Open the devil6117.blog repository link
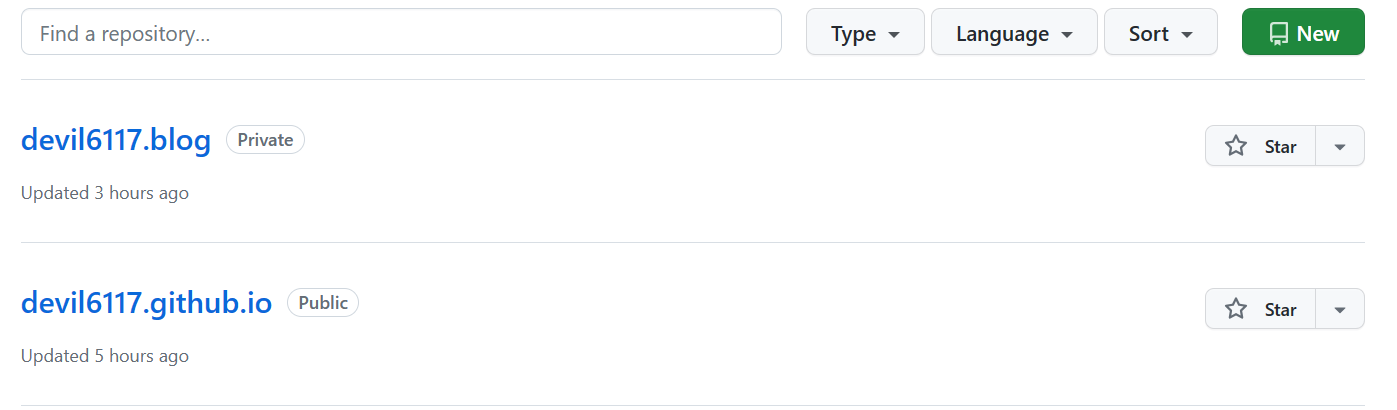Image resolution: width=1397 pixels, height=410 pixels. (x=116, y=140)
